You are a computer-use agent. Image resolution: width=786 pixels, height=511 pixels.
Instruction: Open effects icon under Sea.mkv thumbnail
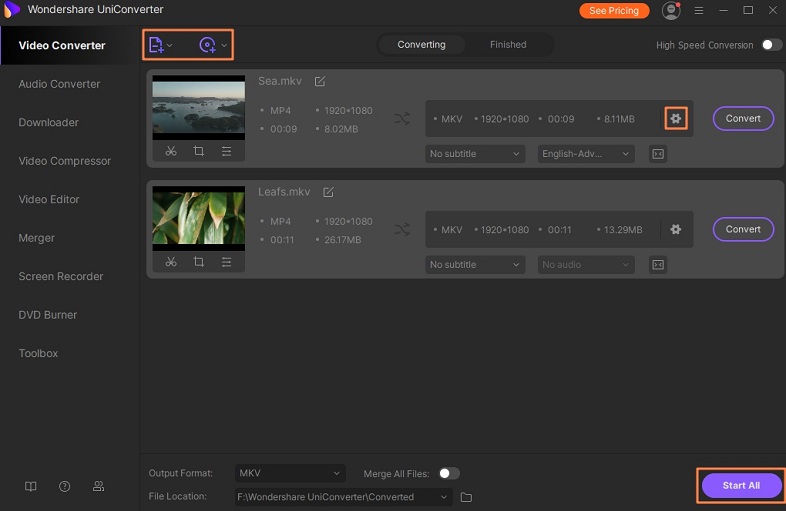(227, 151)
